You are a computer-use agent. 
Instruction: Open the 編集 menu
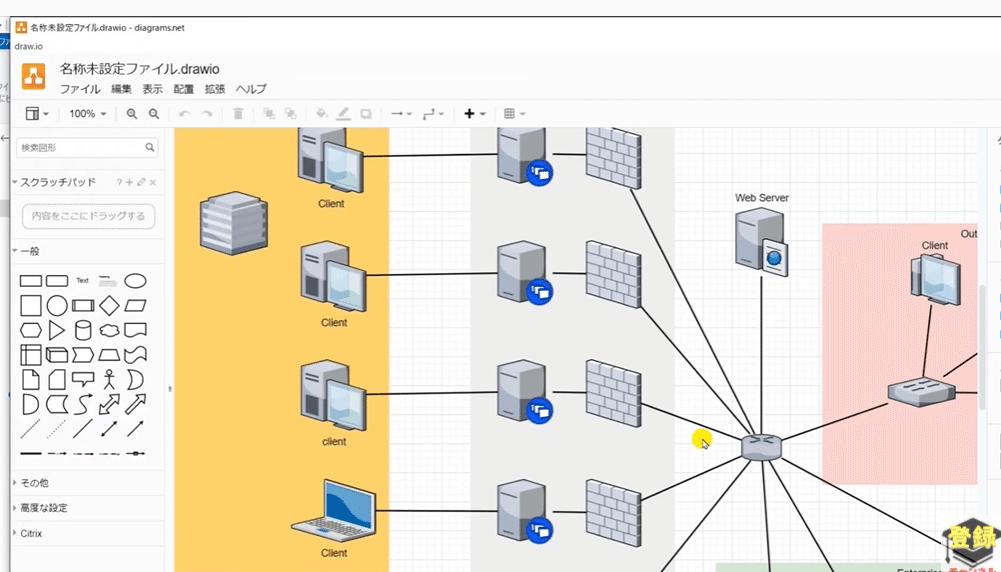(x=121, y=89)
